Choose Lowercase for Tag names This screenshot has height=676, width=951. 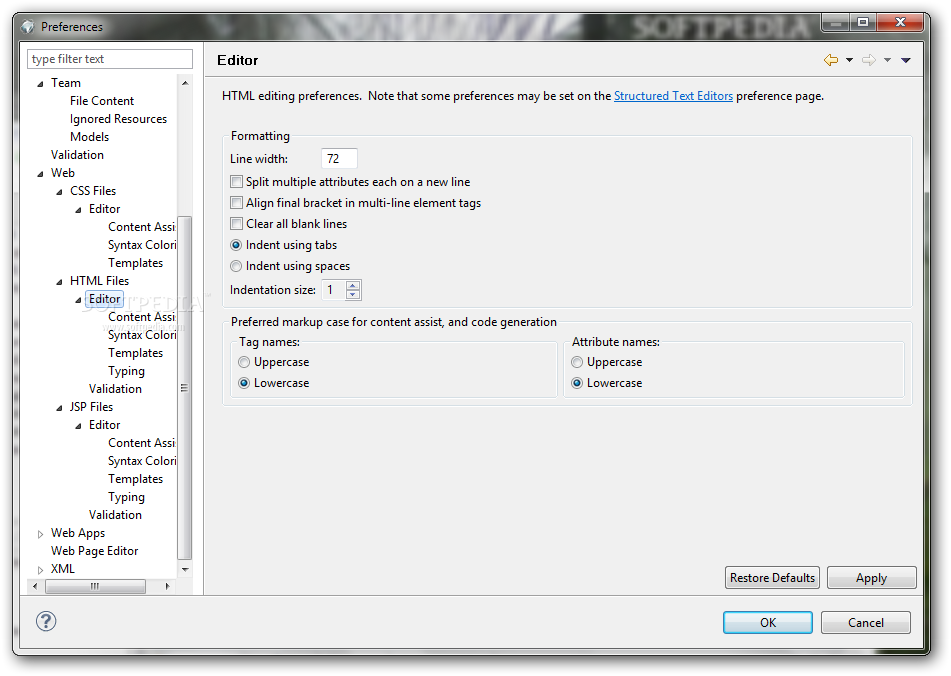pos(244,383)
